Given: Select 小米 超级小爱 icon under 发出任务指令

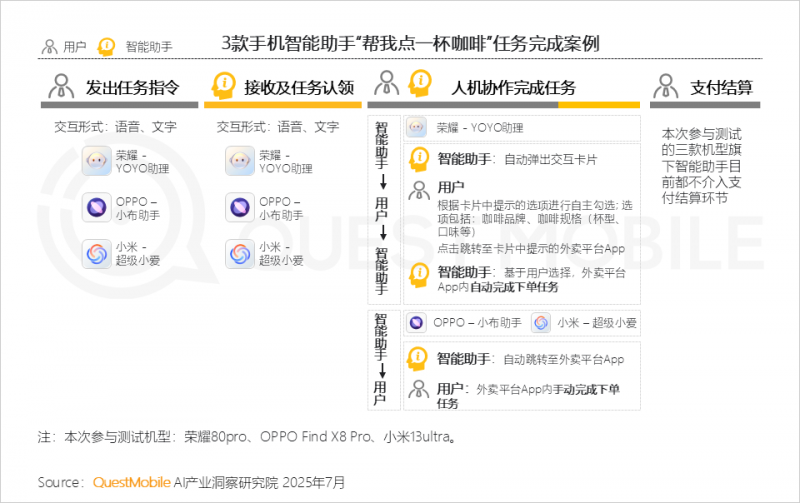Looking at the screenshot, I should click(96, 254).
